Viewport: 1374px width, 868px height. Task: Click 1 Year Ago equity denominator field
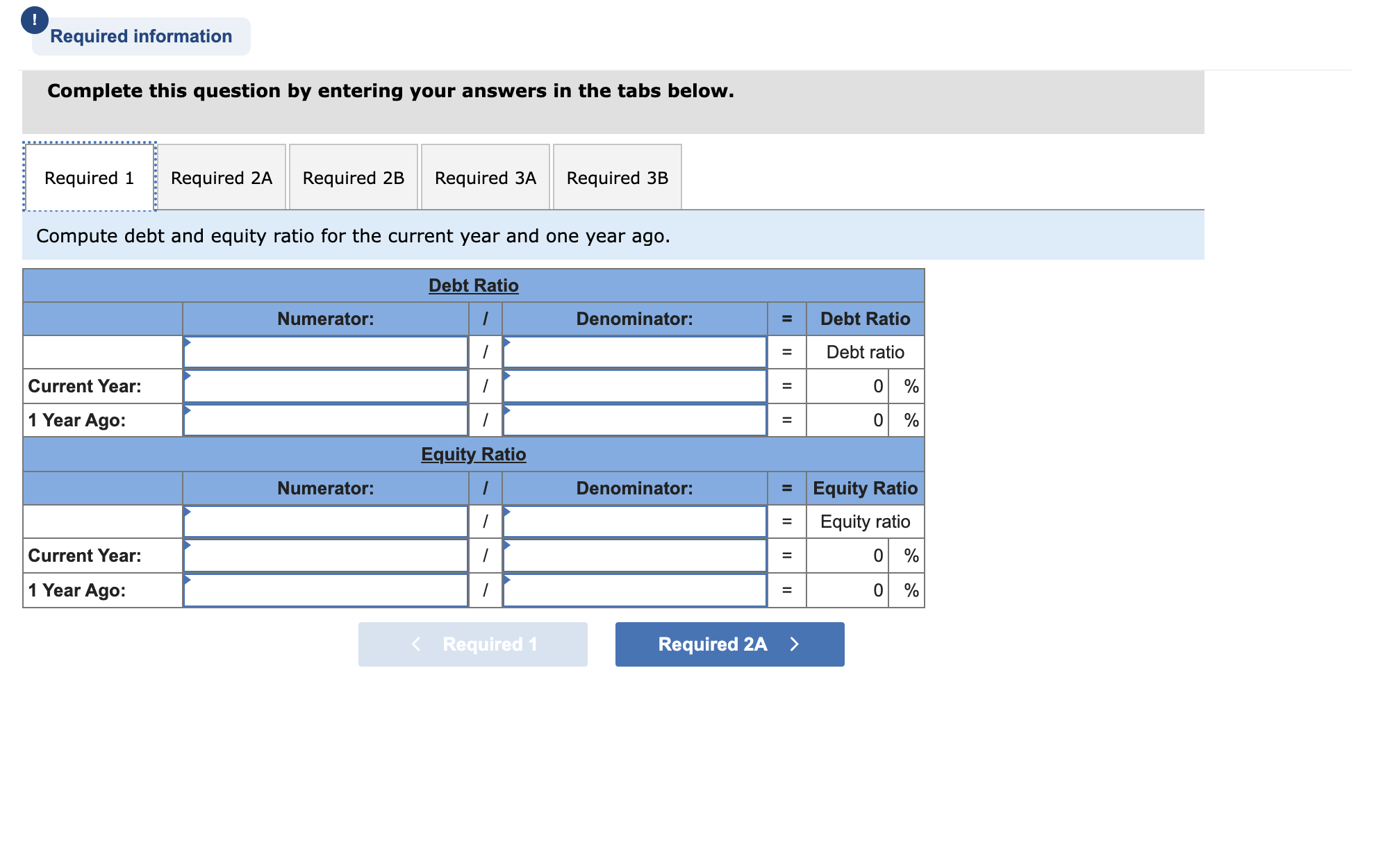coord(634,591)
